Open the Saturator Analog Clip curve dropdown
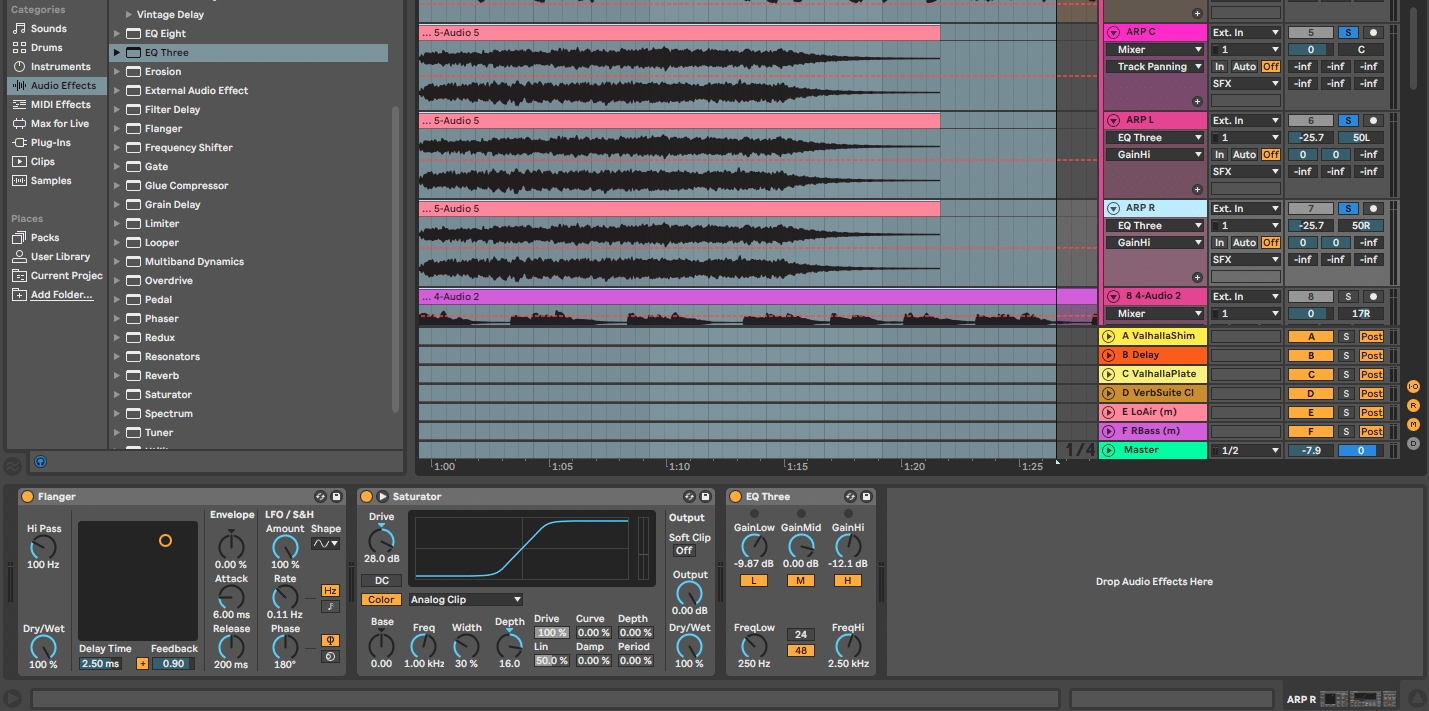Image resolution: width=1429 pixels, height=711 pixels. tap(465, 600)
